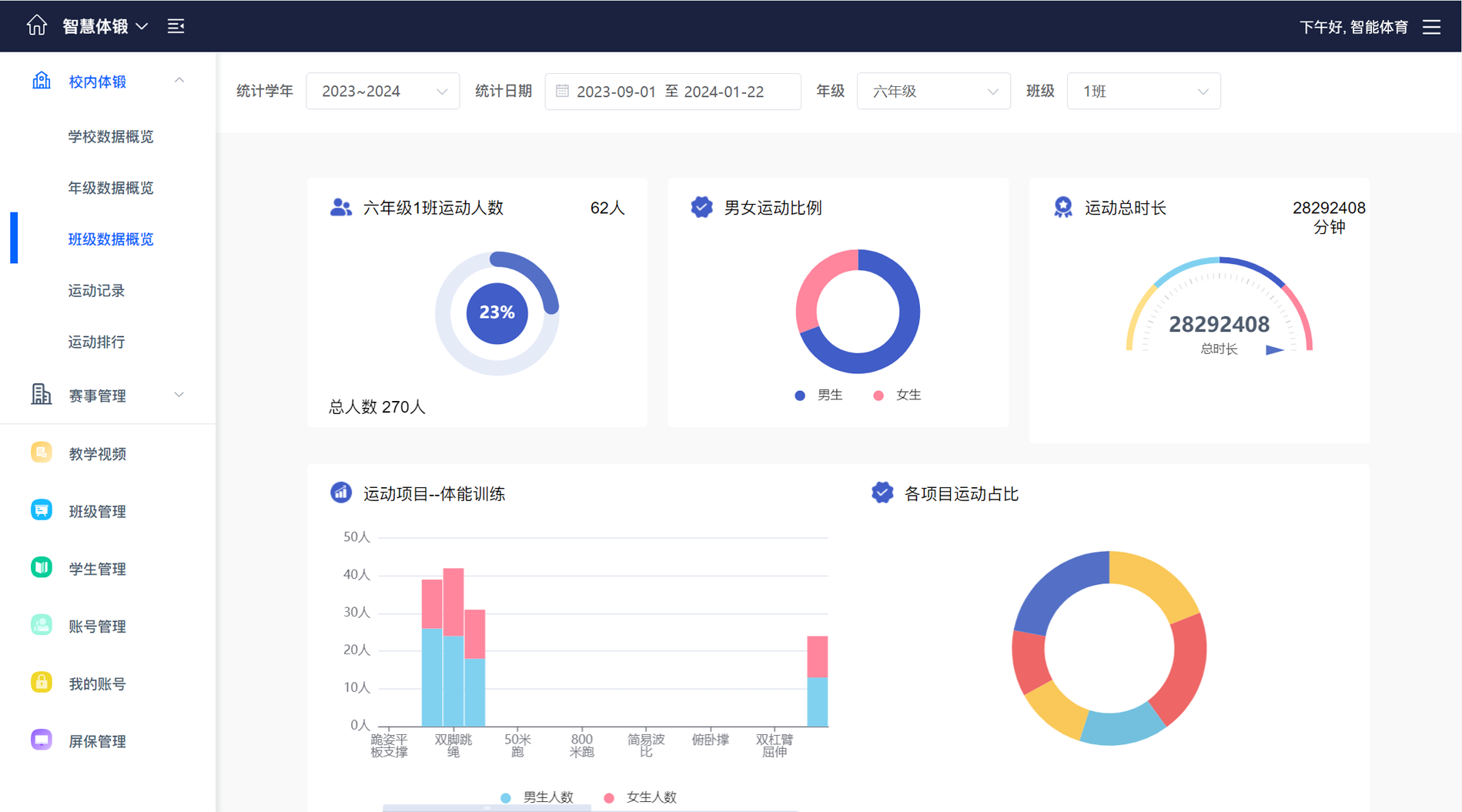Image resolution: width=1462 pixels, height=812 pixels.
Task: Click the 我的账号 lock icon
Action: pyautogui.click(x=42, y=683)
